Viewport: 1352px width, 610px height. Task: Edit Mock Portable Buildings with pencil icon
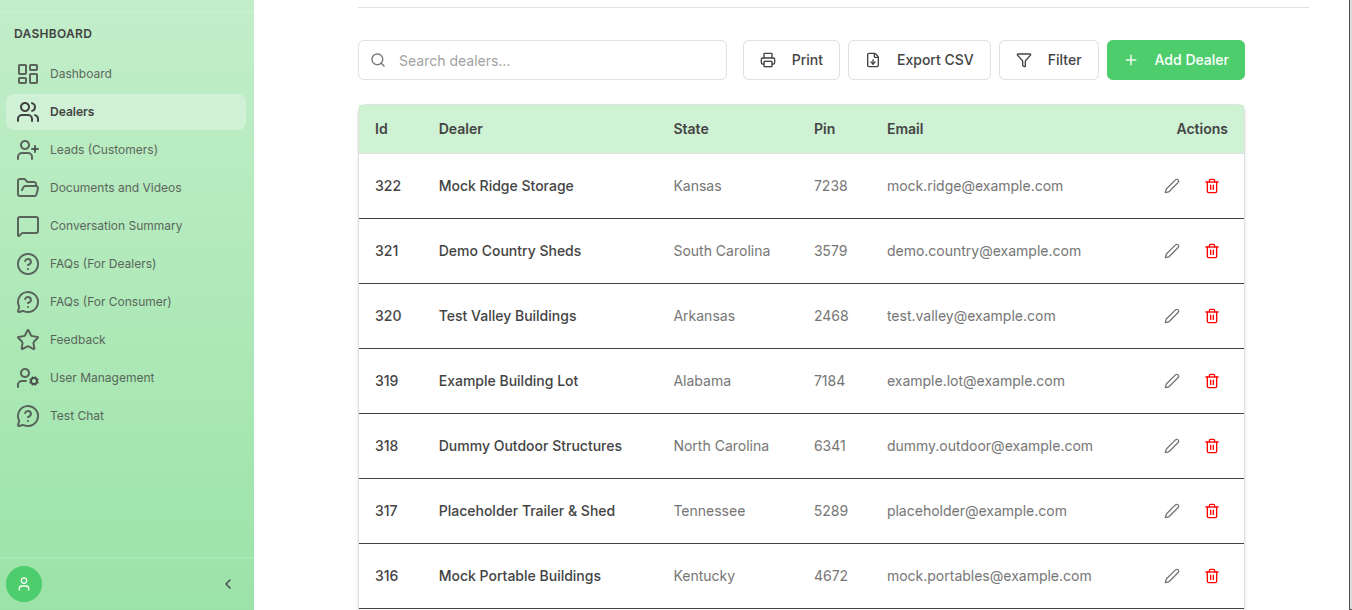(1172, 576)
